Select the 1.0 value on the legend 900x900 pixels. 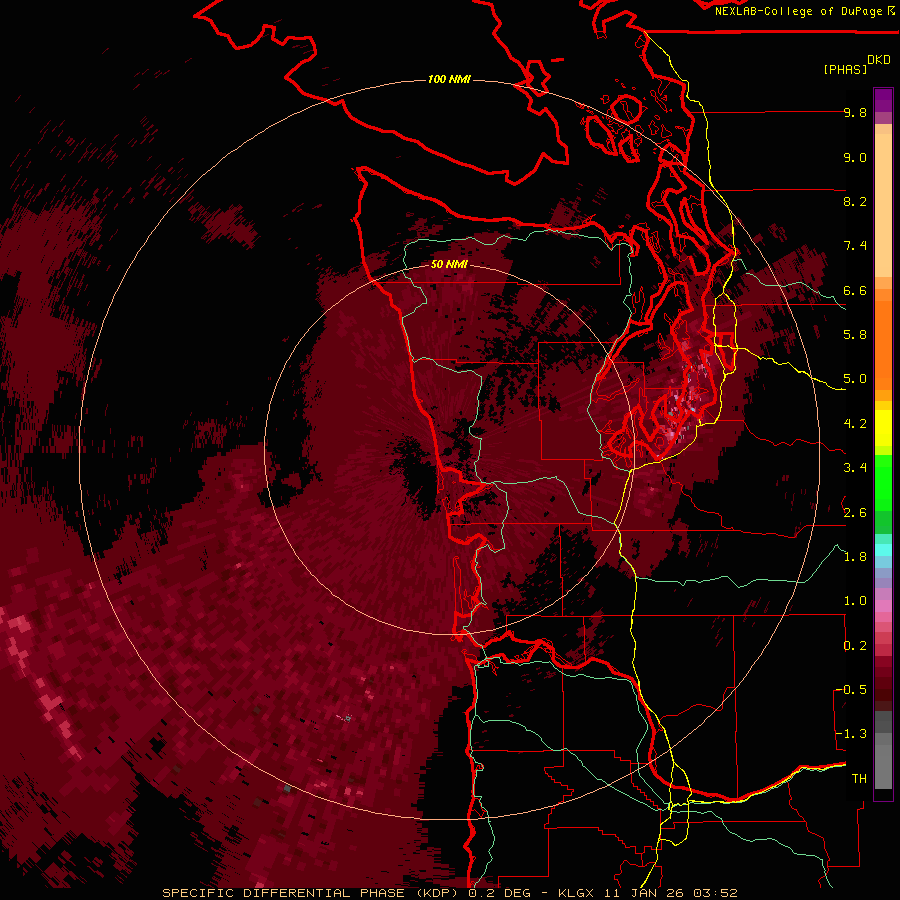[x=855, y=601]
